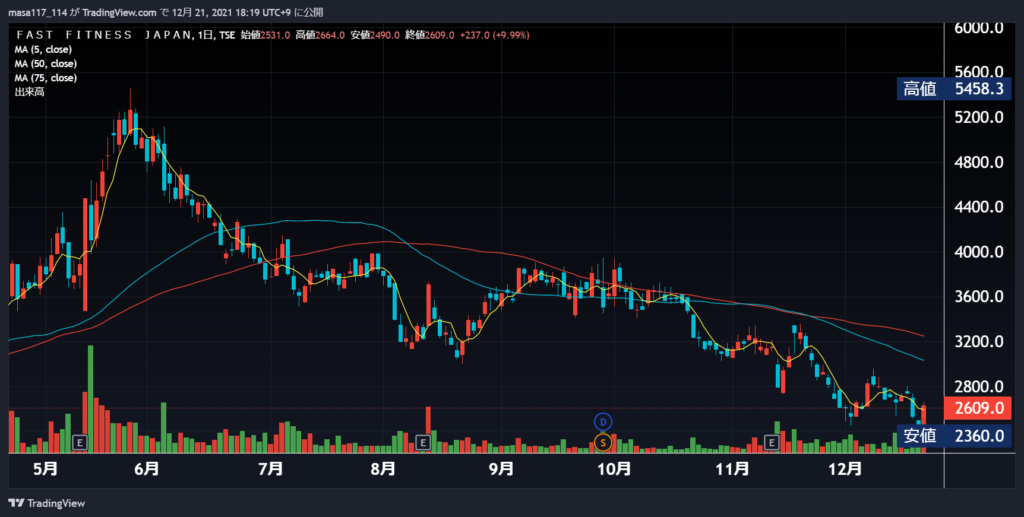Click the E earnings marker in November

pyautogui.click(x=772, y=443)
